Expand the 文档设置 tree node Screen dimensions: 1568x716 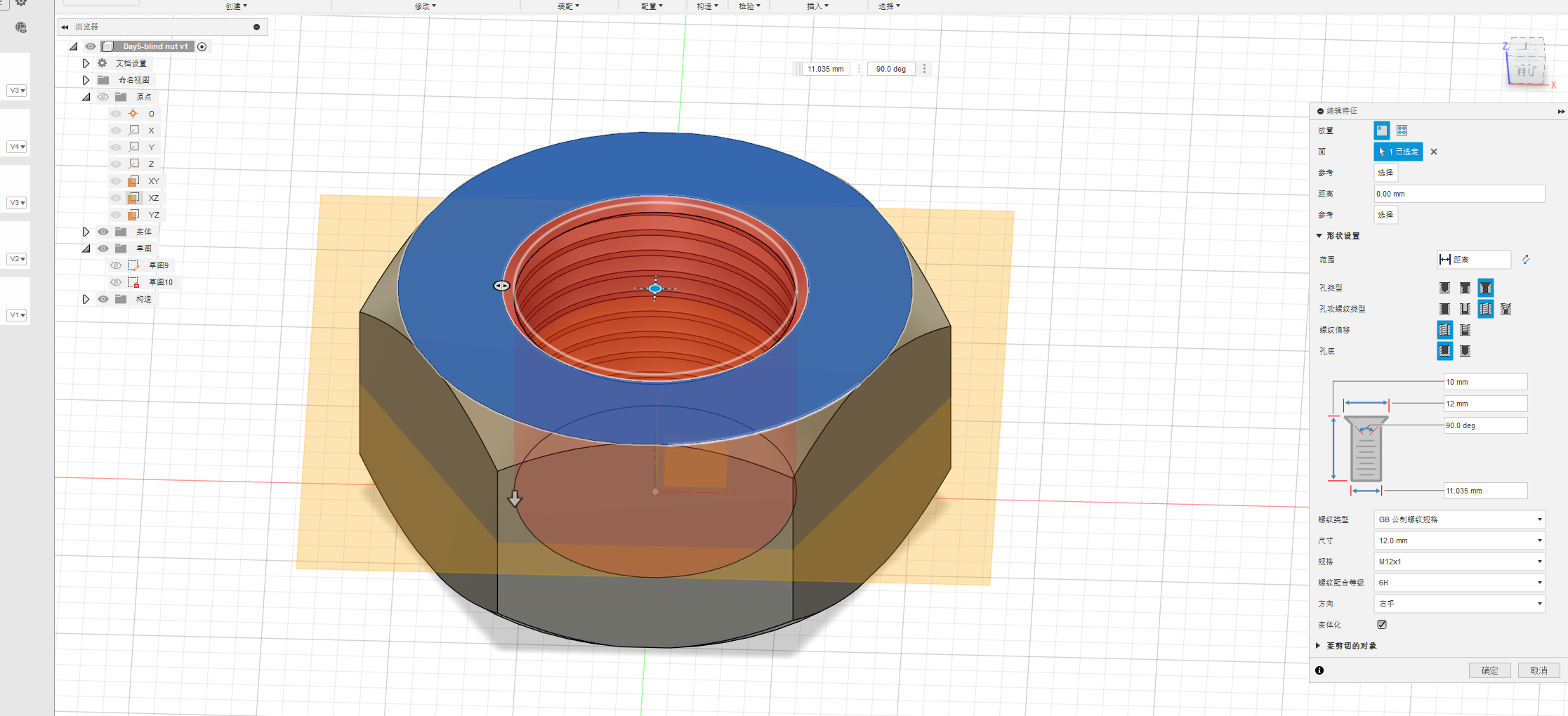pyautogui.click(x=86, y=63)
